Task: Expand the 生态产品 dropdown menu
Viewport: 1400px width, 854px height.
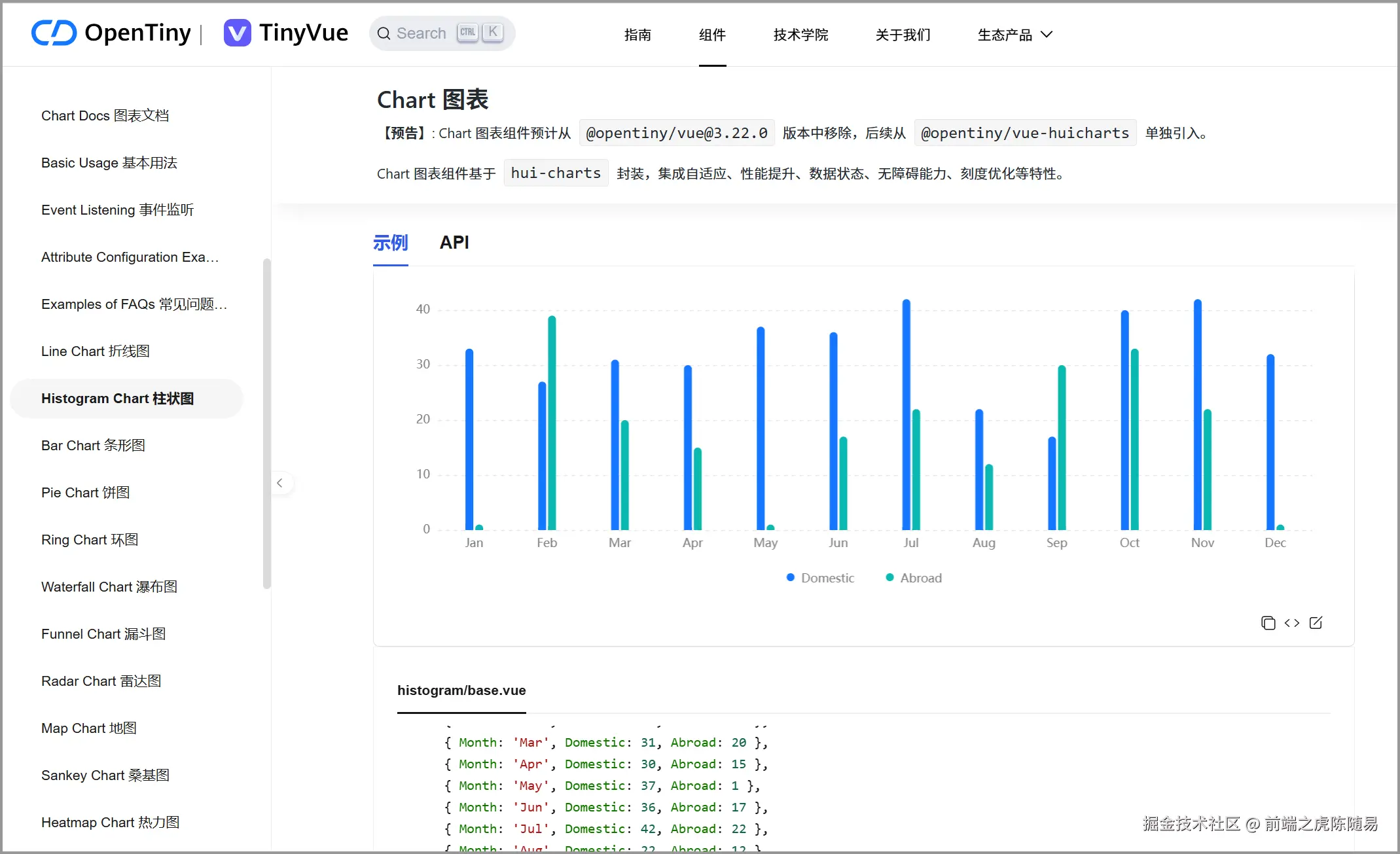Action: (x=1014, y=35)
